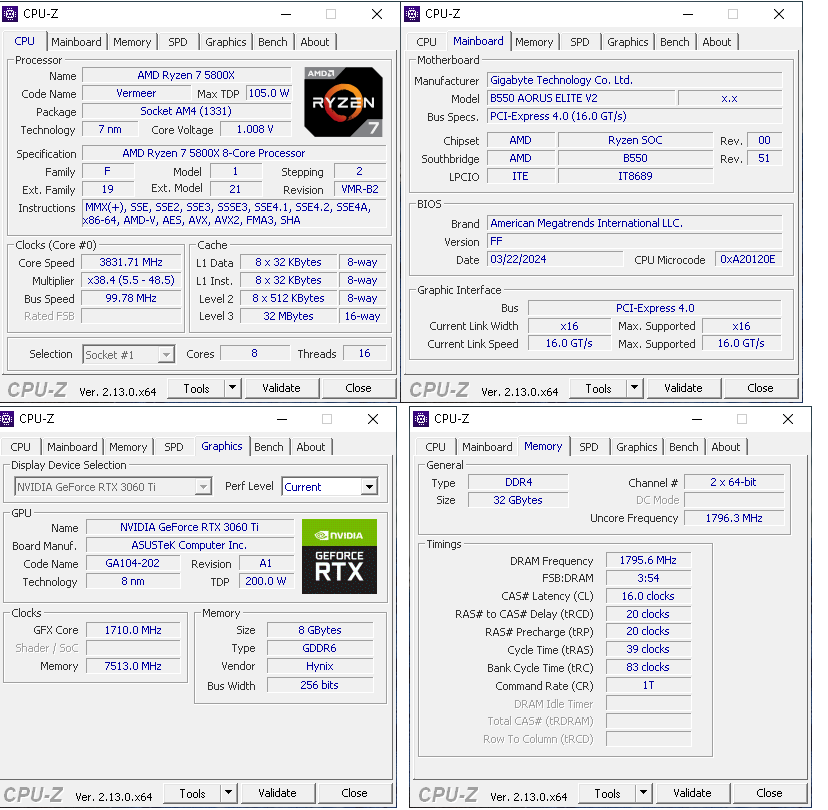This screenshot has height=810, width=828.
Task: Click Tools button in the DDR4 Memory window
Action: click(x=607, y=793)
